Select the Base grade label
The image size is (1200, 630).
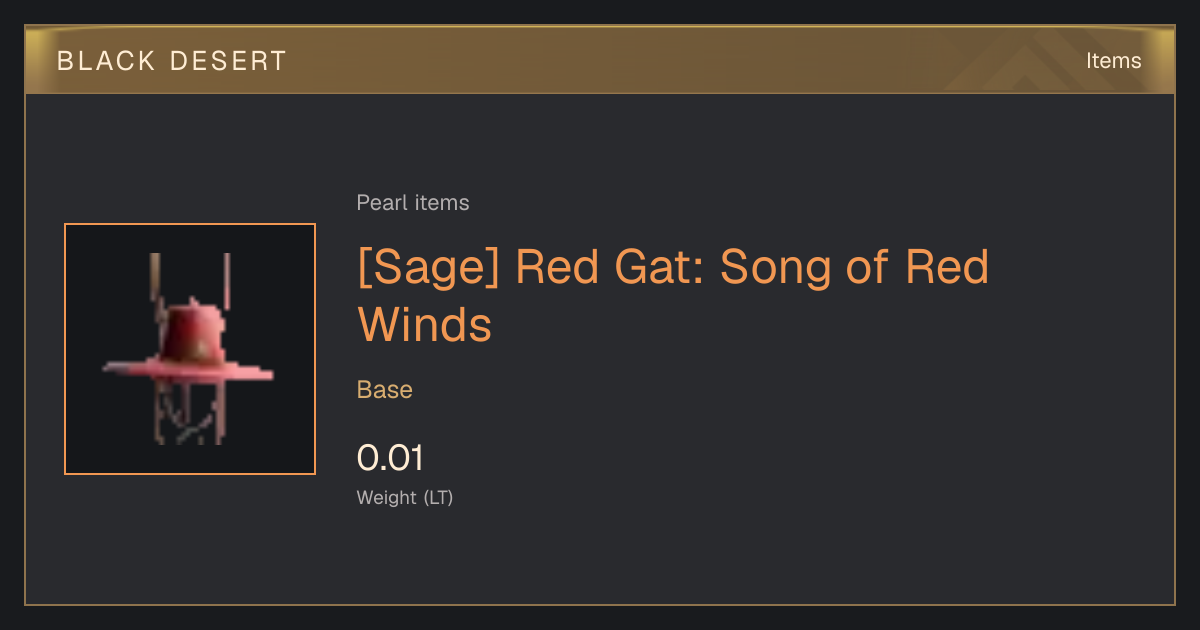[385, 390]
